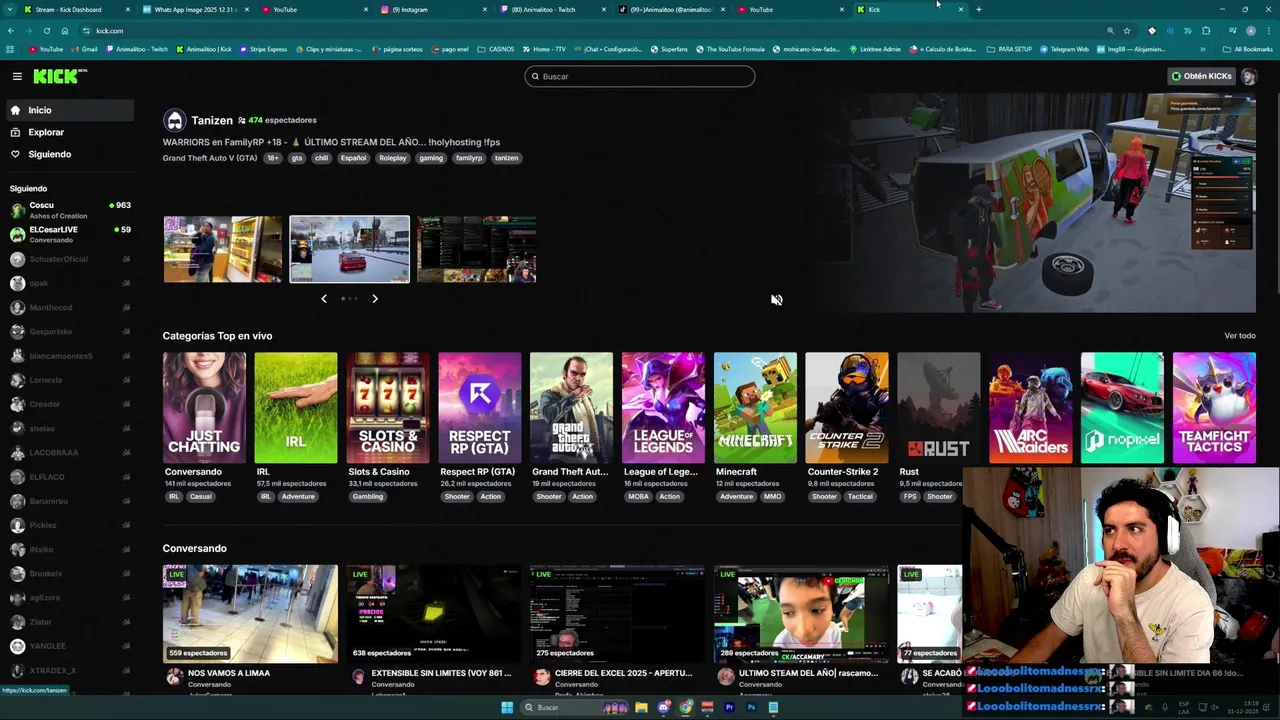Show previous featured streams arrow
This screenshot has height=720, width=1280.
coord(324,298)
